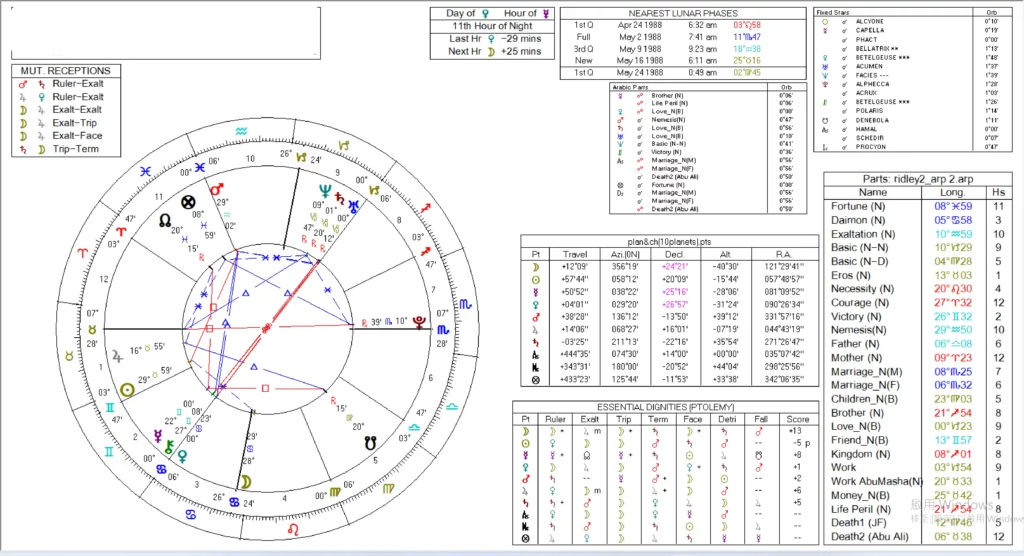Click the Sun glyph in the chart wheel
The image size is (1024, 556).
tap(127, 390)
